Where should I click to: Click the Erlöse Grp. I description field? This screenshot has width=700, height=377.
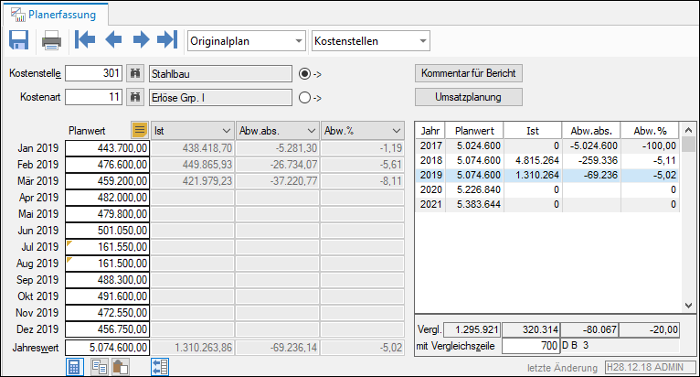click(x=221, y=97)
